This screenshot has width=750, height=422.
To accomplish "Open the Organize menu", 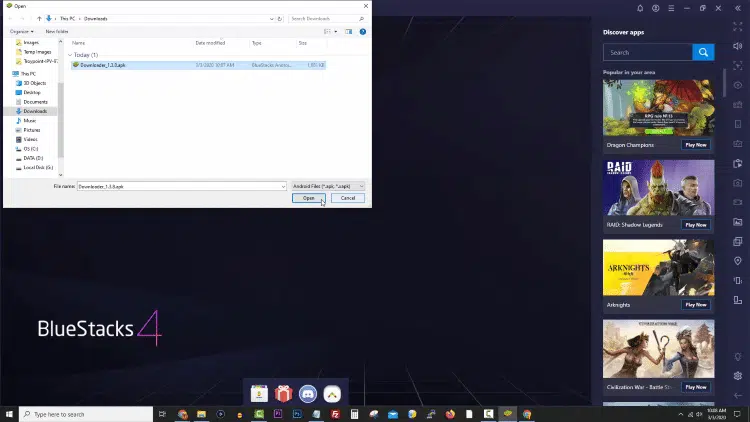I will pyautogui.click(x=22, y=32).
